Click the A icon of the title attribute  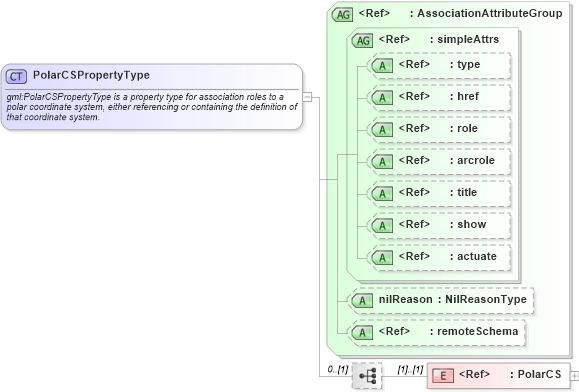point(382,194)
